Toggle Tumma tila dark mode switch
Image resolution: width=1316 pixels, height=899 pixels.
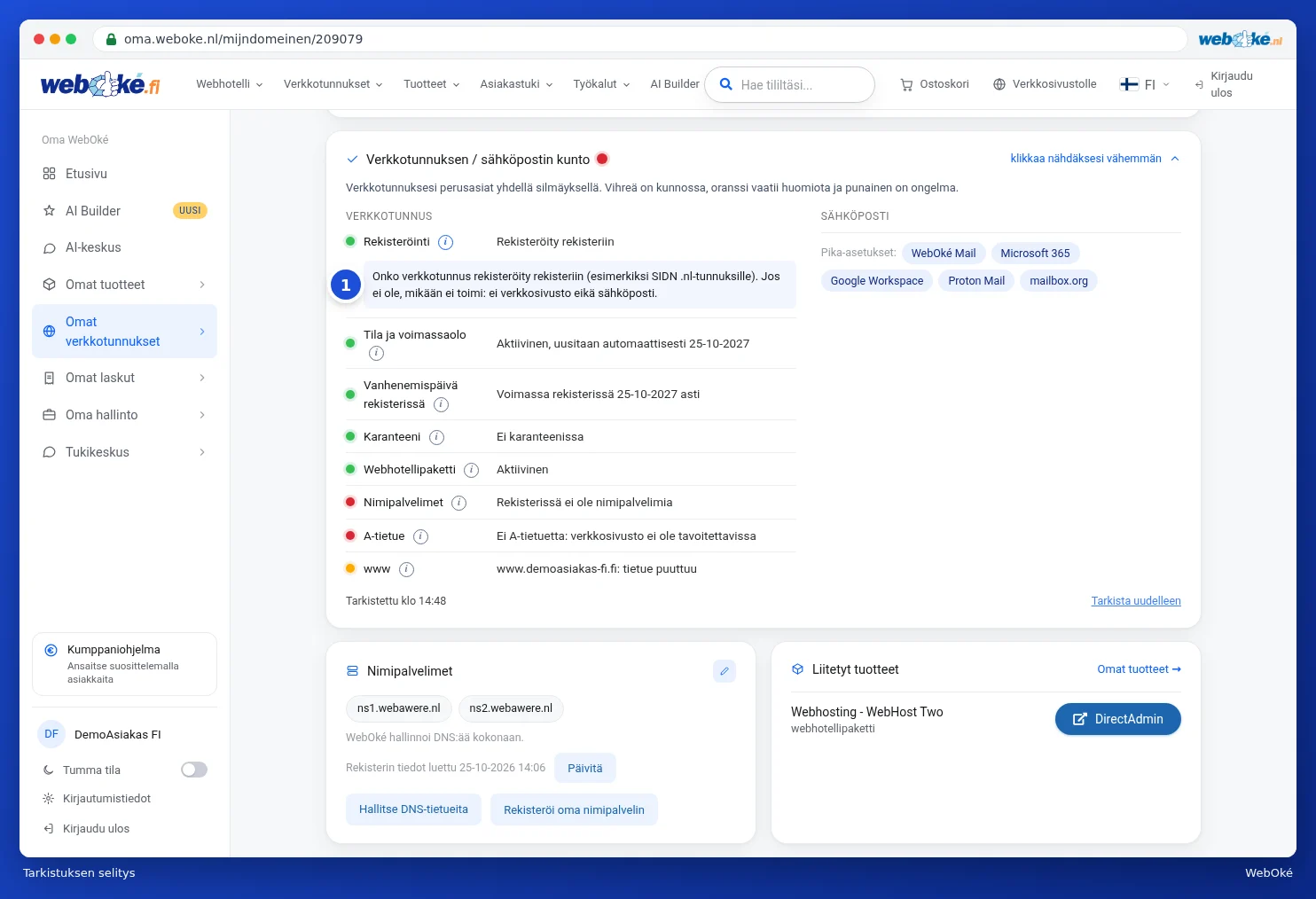point(194,770)
